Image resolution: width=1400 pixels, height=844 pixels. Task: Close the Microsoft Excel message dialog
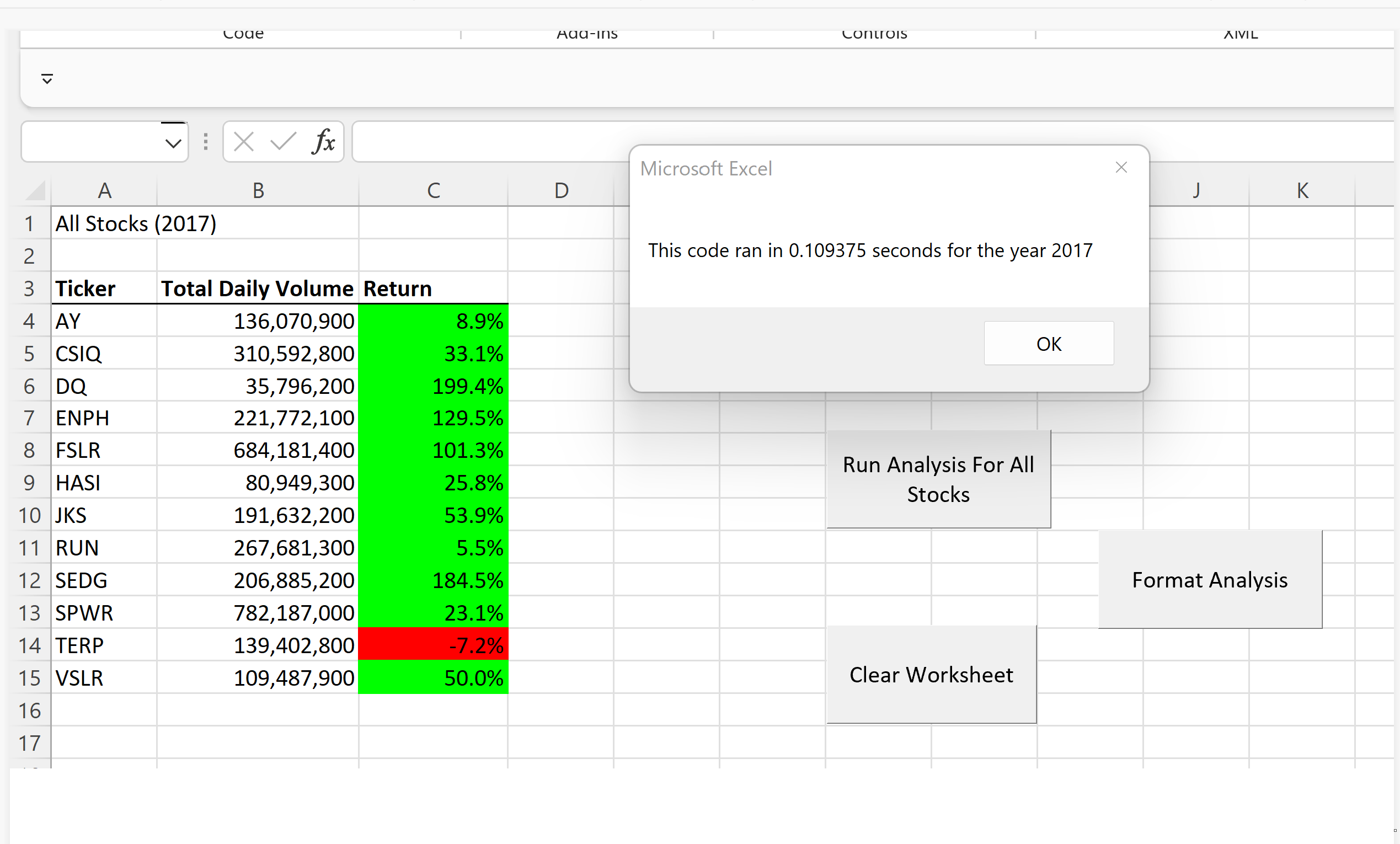pyautogui.click(x=1121, y=167)
